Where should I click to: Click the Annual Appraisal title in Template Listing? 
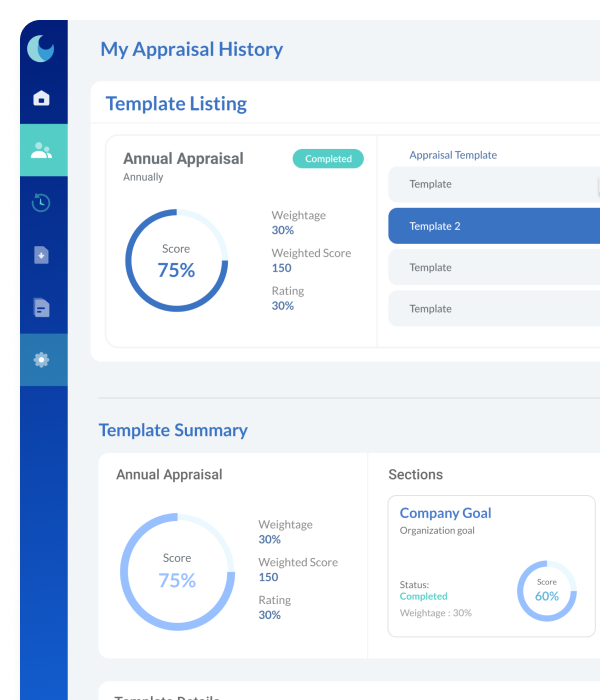183,159
